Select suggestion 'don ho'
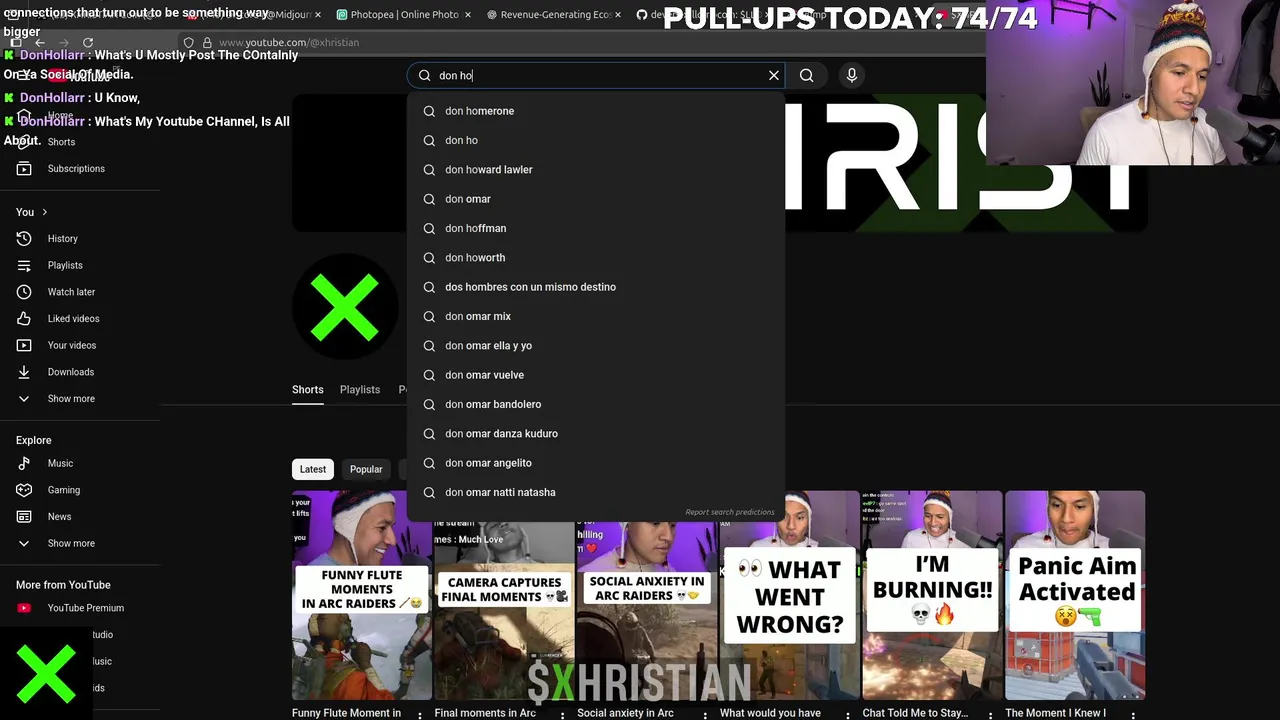Screen dimensions: 1280x720 click(x=596, y=140)
